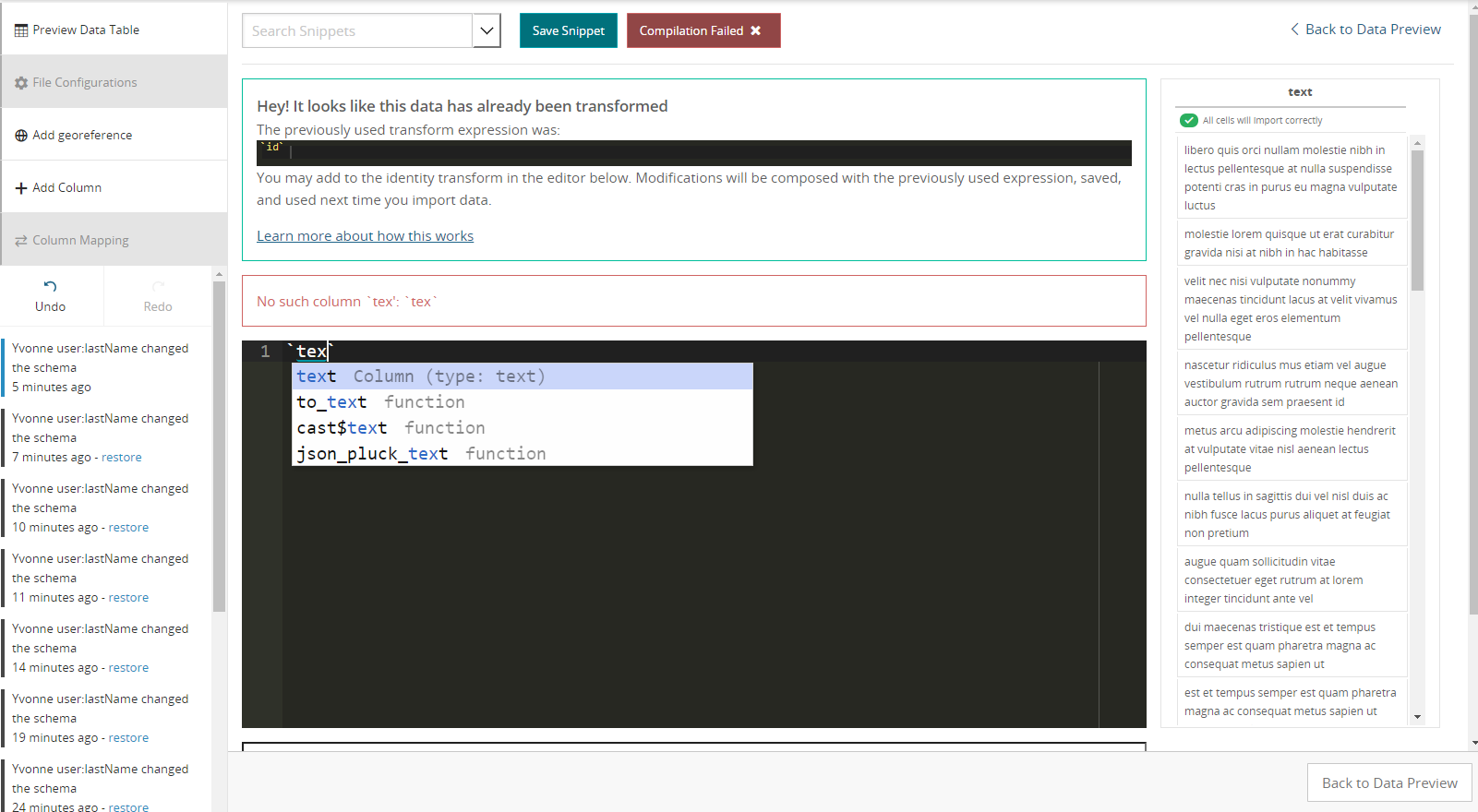Click the File Configurations gear icon
The height and width of the screenshot is (812, 1478).
click(21, 83)
